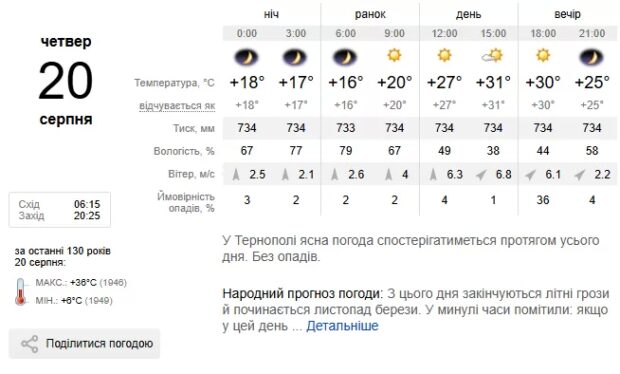Click the moon icon at 0:00

click(246, 58)
